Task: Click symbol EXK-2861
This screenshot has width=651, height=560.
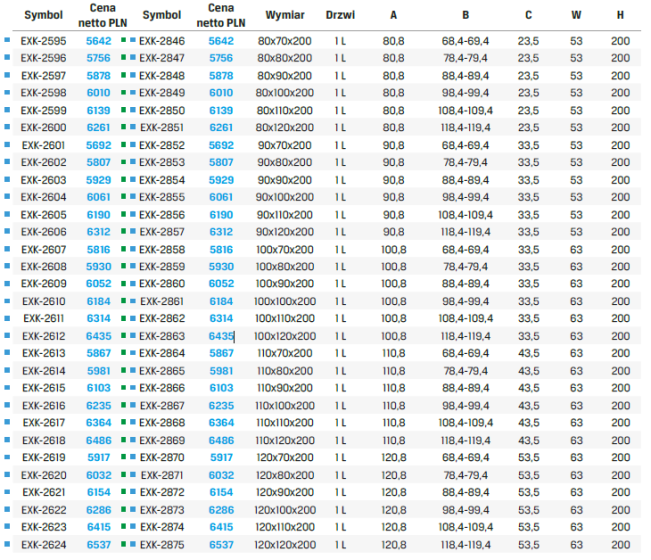Action: coord(162,302)
